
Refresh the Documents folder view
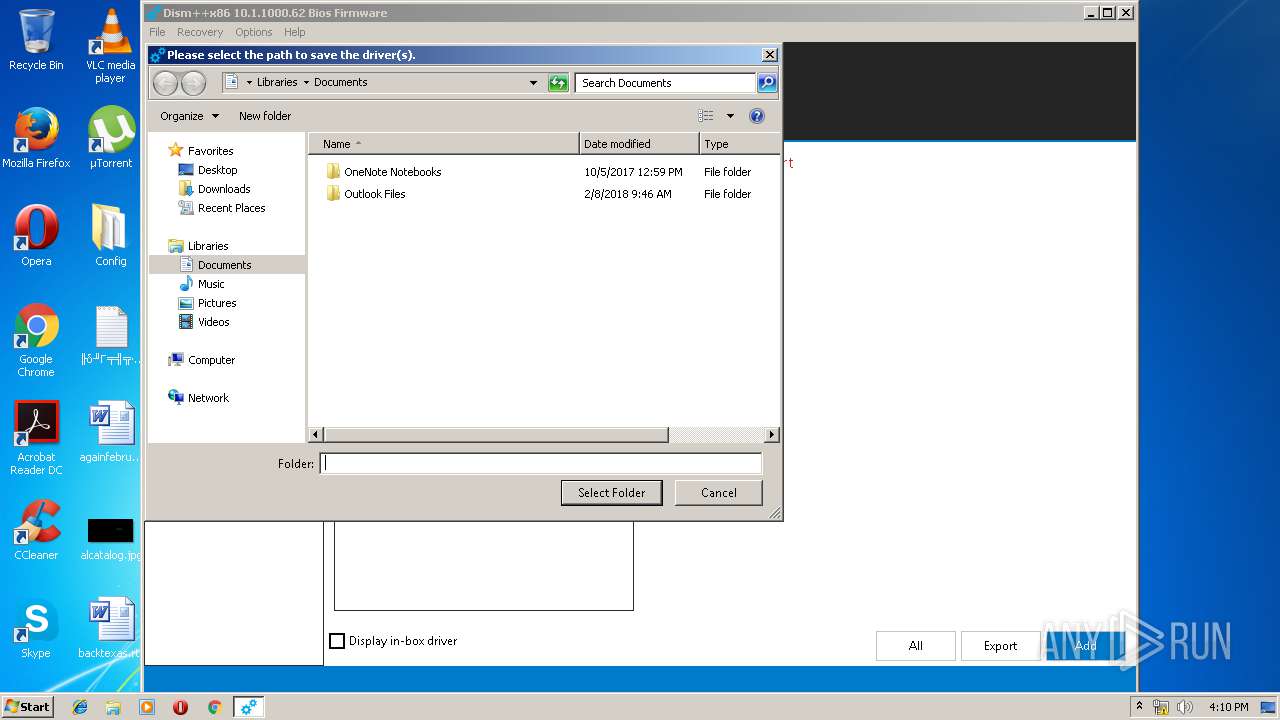559,83
